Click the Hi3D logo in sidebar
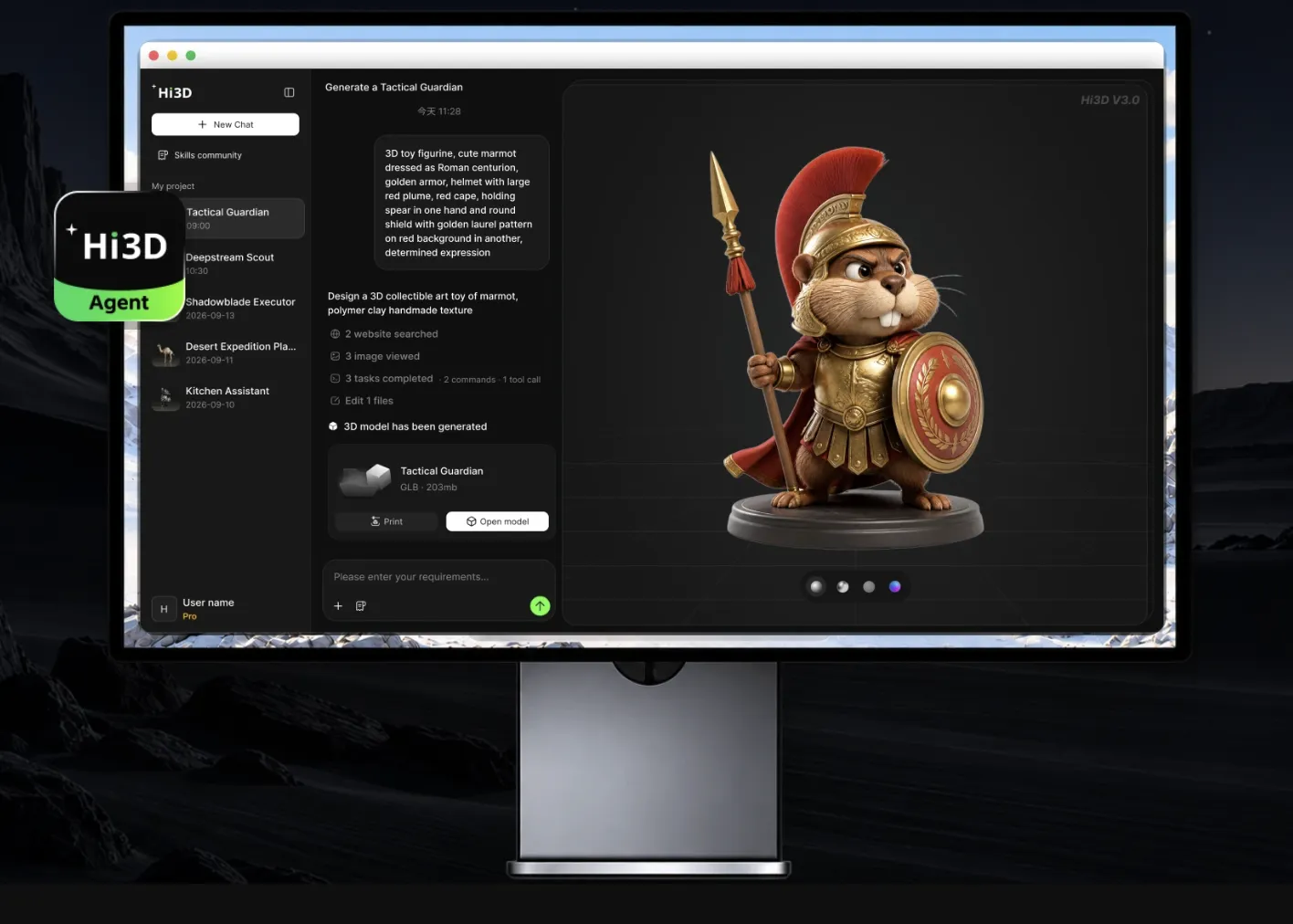 click(x=172, y=92)
